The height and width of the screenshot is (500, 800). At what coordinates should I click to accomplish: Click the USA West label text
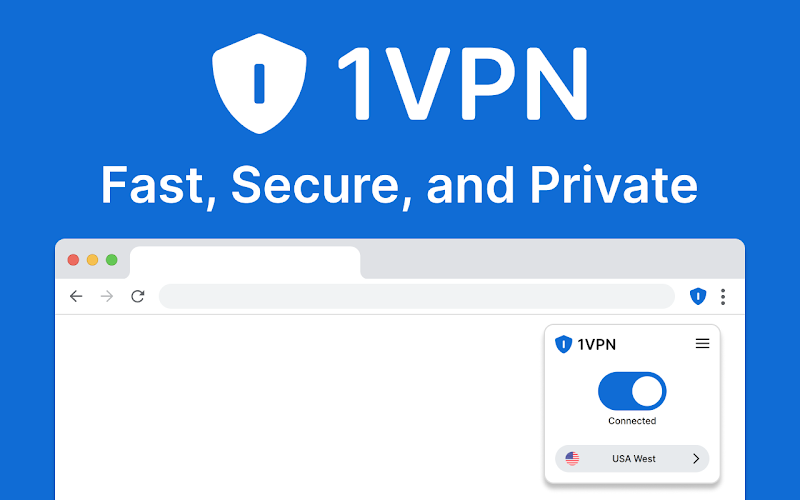click(634, 459)
